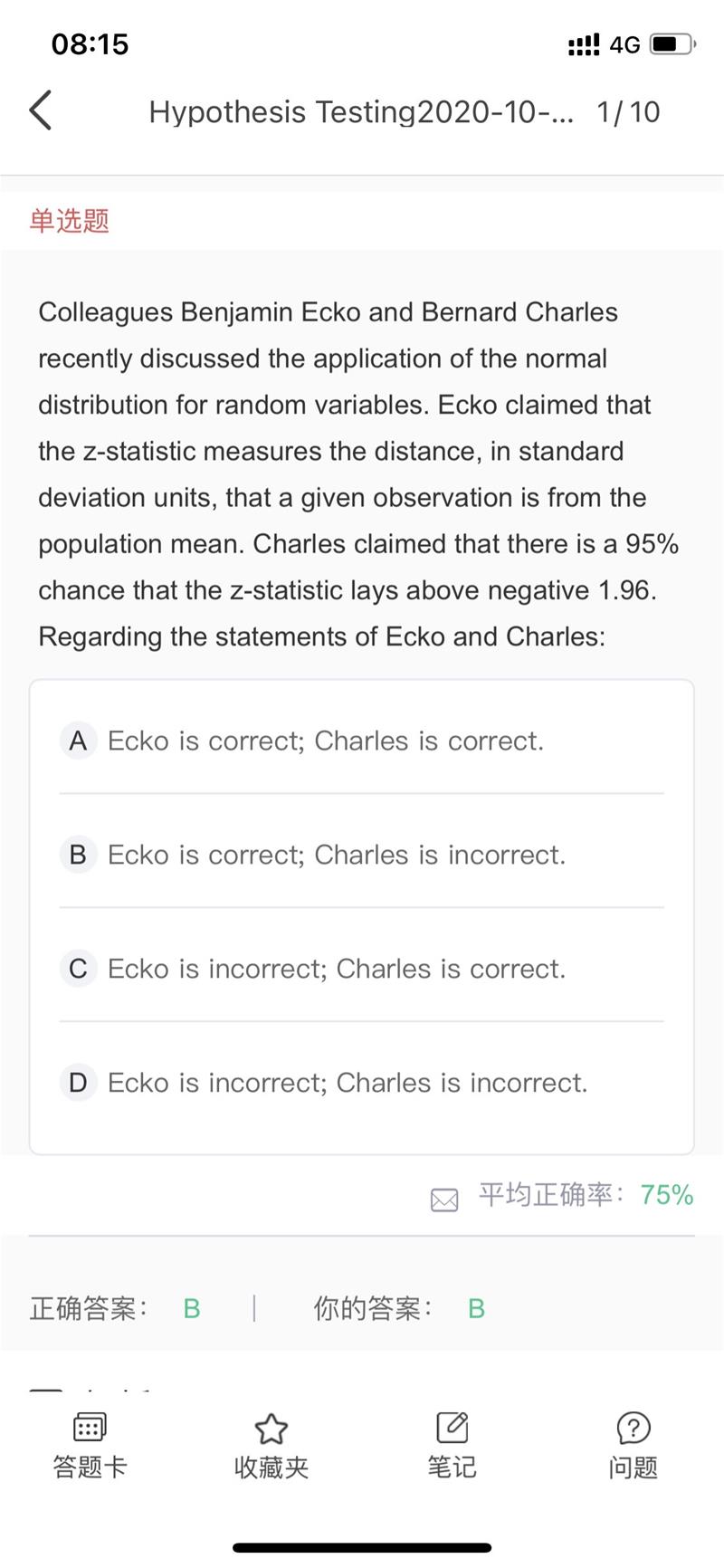Tap the cellular signal bars icon
724x1568 pixels.
pos(584,44)
